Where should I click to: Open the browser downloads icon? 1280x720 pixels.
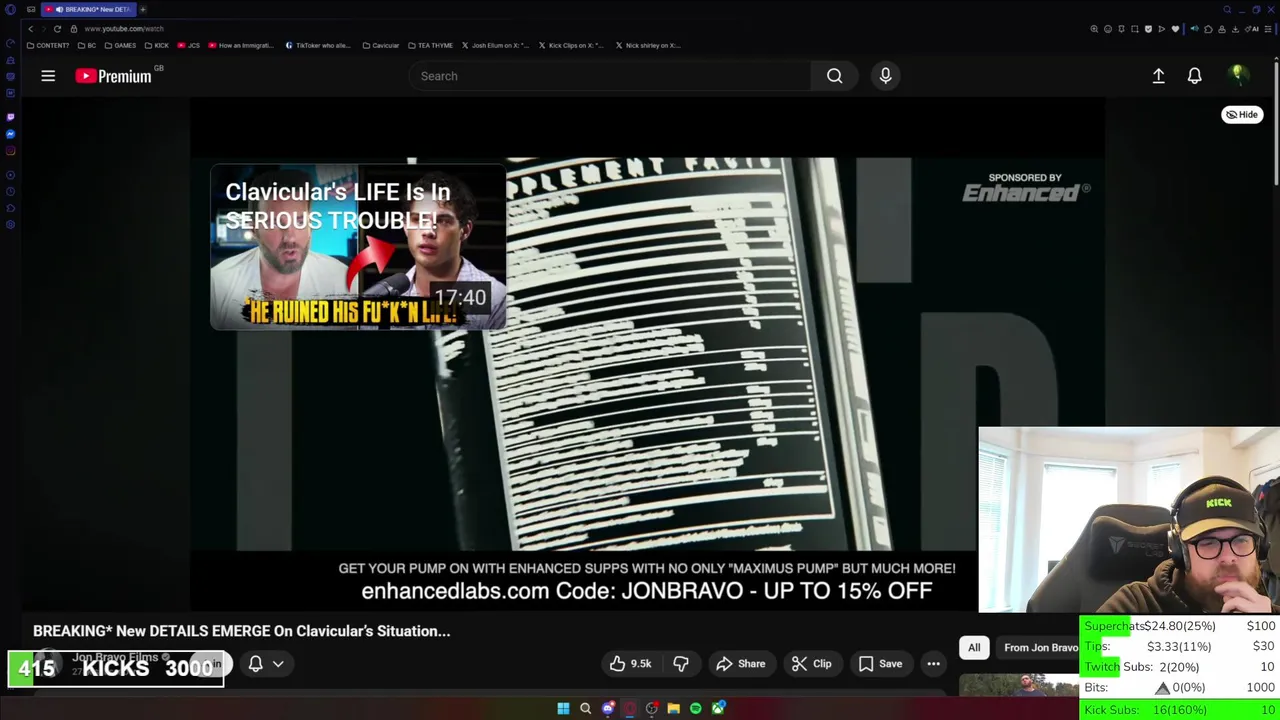[x=1235, y=29]
